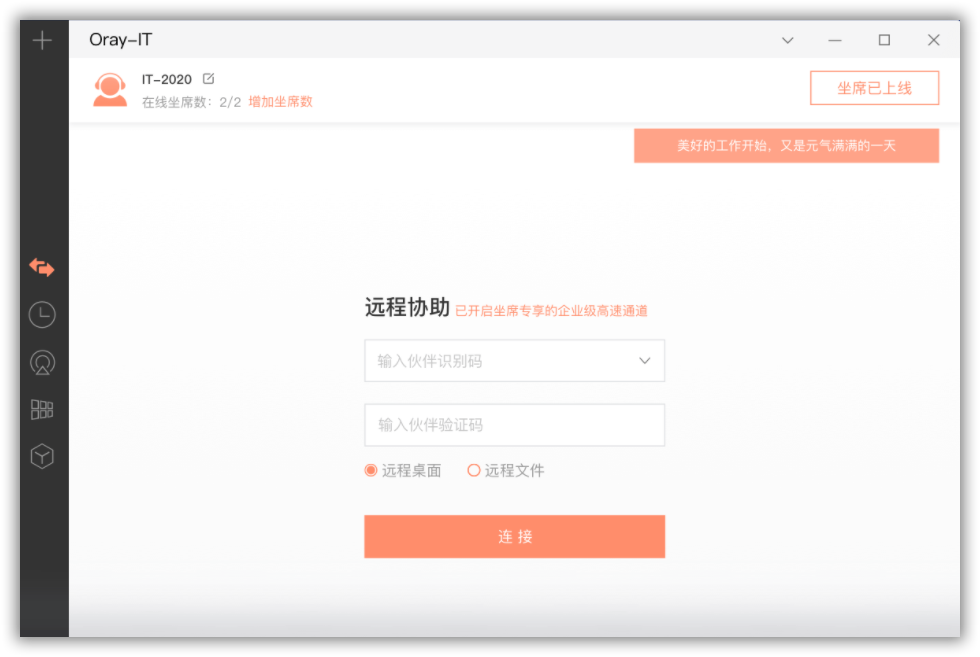This screenshot has width=980, height=657.
Task: Click the 输入伙伴验证码 input field
Action: pyautogui.click(x=514, y=425)
